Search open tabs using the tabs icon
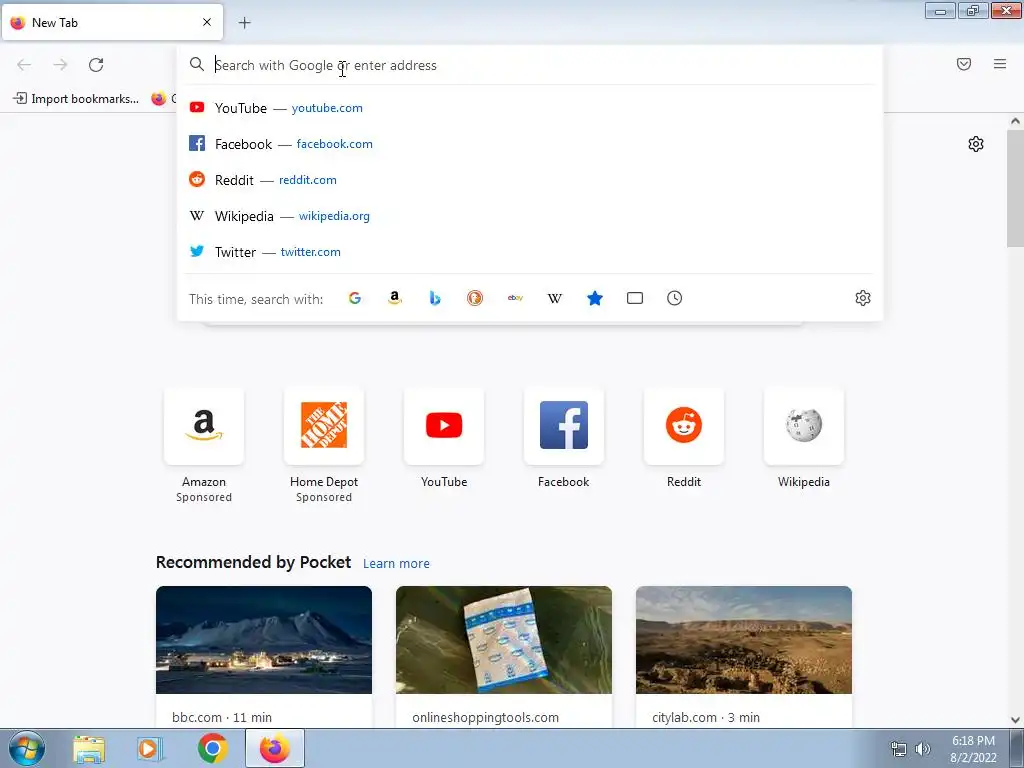The image size is (1024, 768). pyautogui.click(x=635, y=298)
